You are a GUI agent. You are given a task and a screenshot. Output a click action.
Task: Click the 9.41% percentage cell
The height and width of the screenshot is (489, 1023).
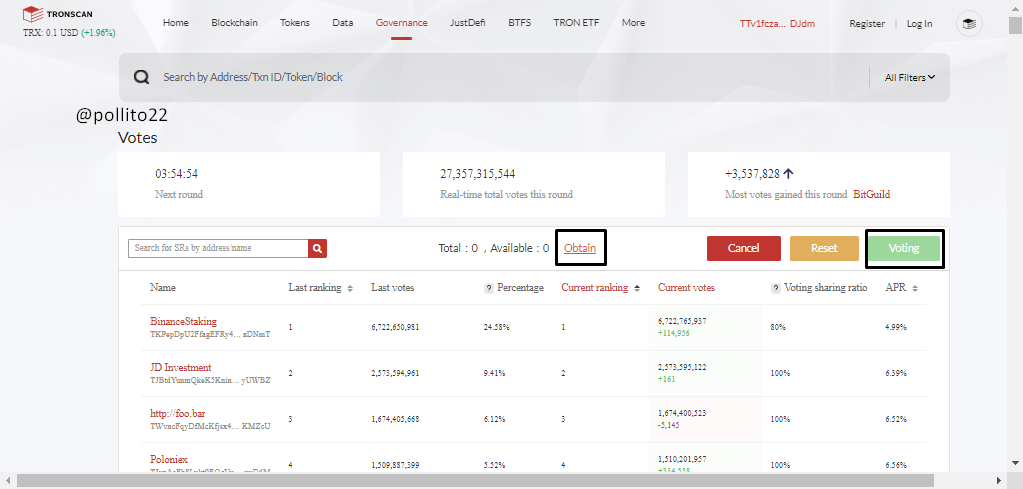(495, 374)
